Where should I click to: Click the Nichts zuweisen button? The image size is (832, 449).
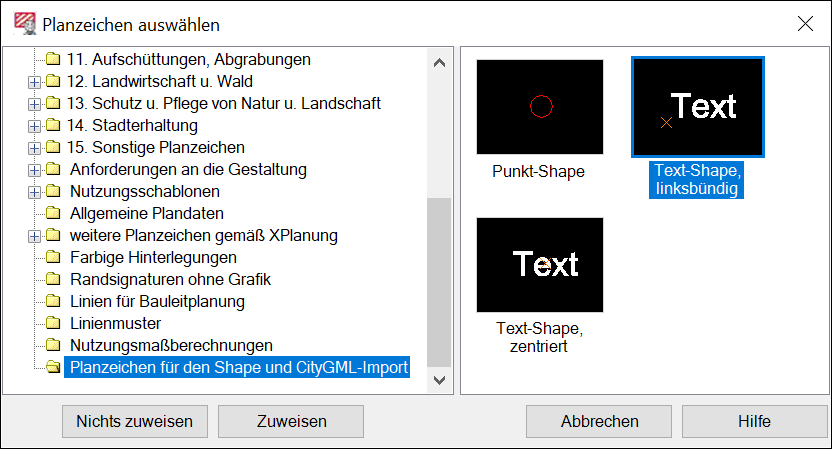click(x=135, y=422)
